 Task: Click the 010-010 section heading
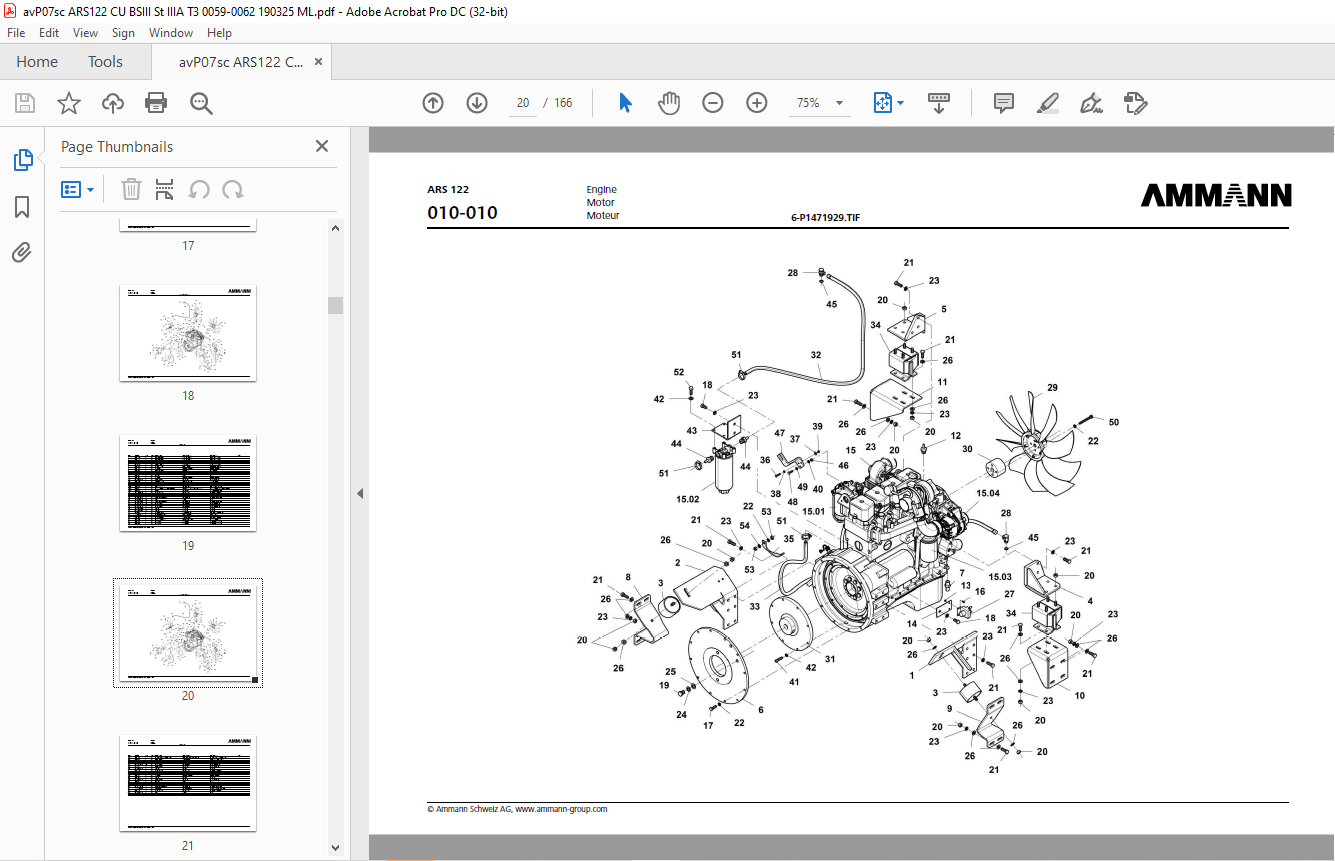tap(462, 213)
